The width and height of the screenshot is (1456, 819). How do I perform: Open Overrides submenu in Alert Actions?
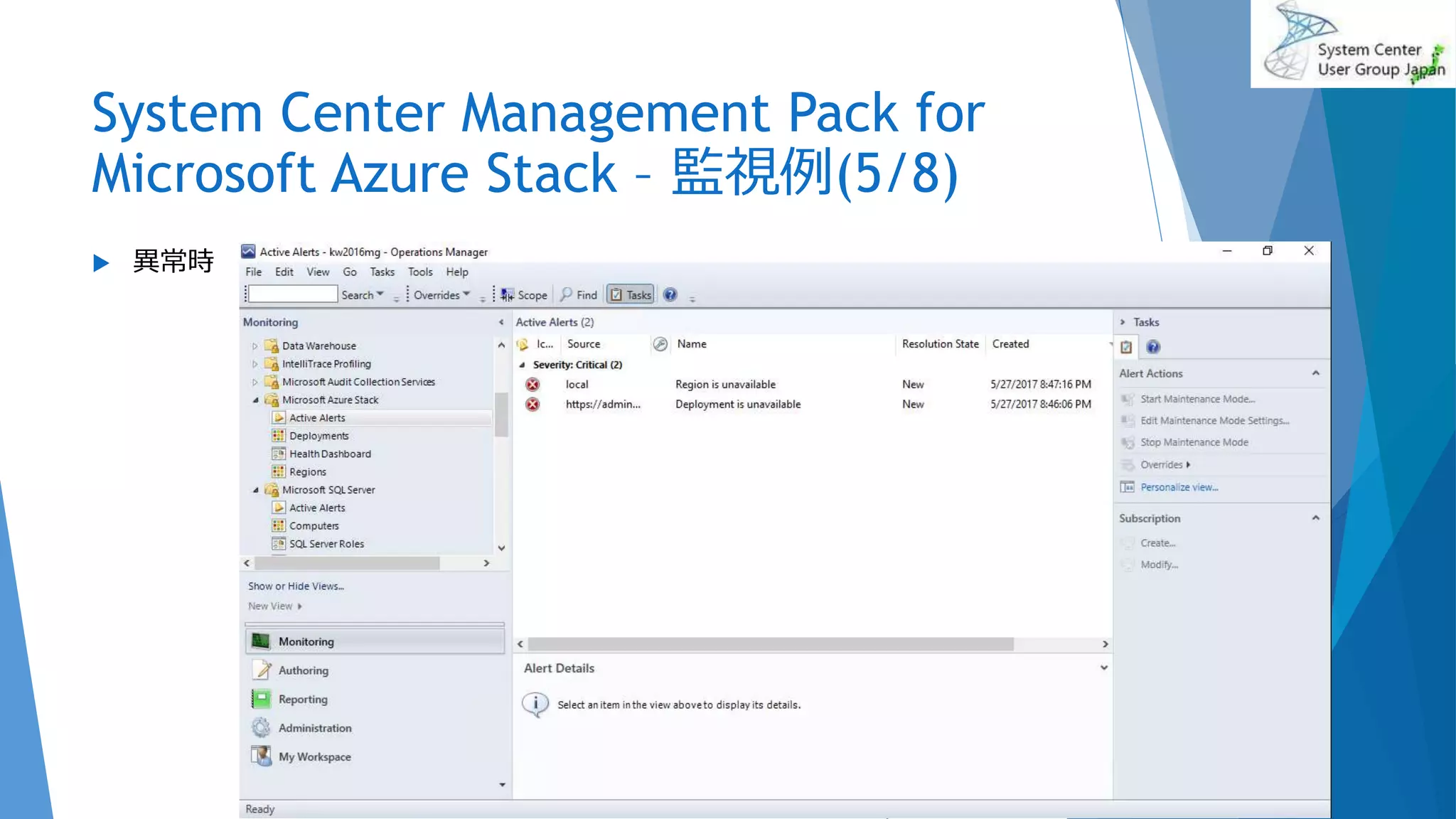1165,465
